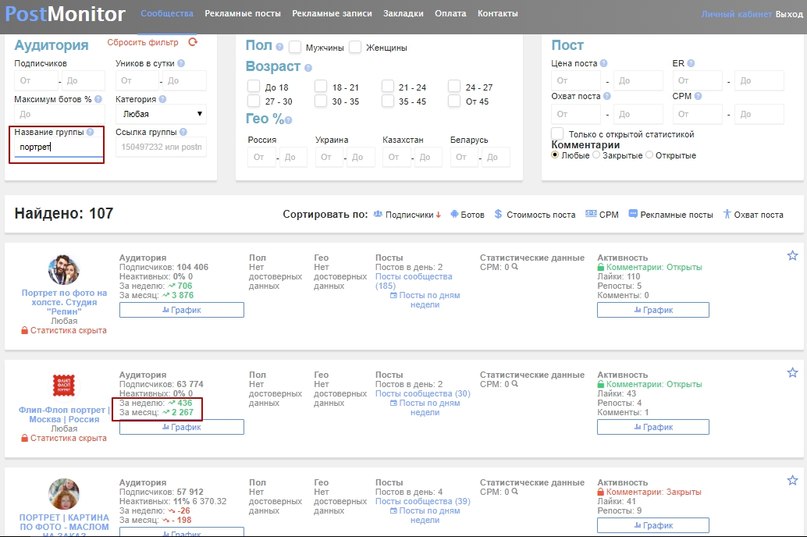The height and width of the screenshot is (537, 807).
Task: Open Личный кабинет link
Action: click(x=736, y=14)
